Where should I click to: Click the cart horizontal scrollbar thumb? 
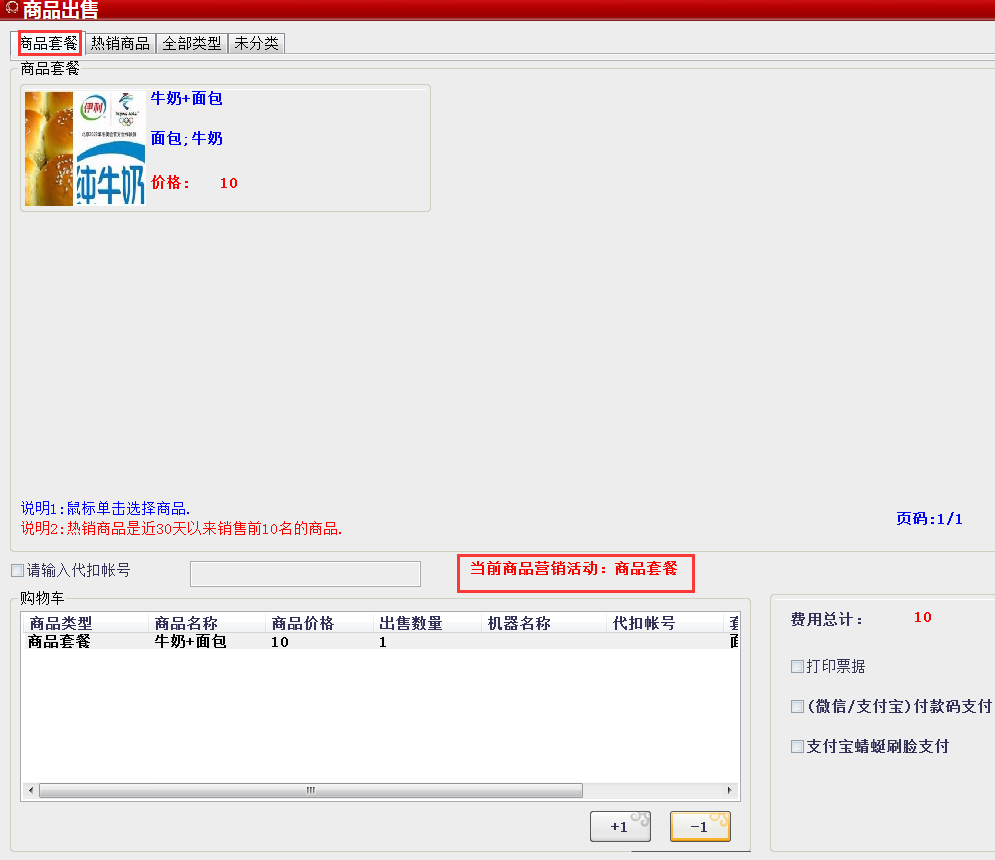(310, 790)
